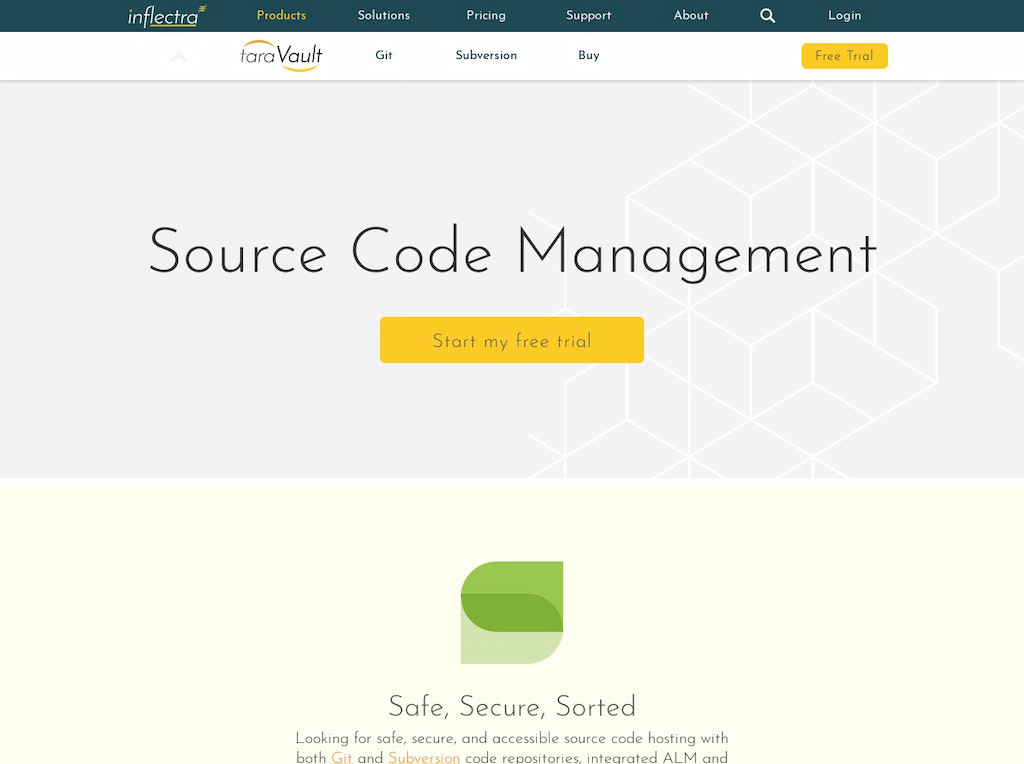
Task: Click the Login link
Action: [x=844, y=16]
